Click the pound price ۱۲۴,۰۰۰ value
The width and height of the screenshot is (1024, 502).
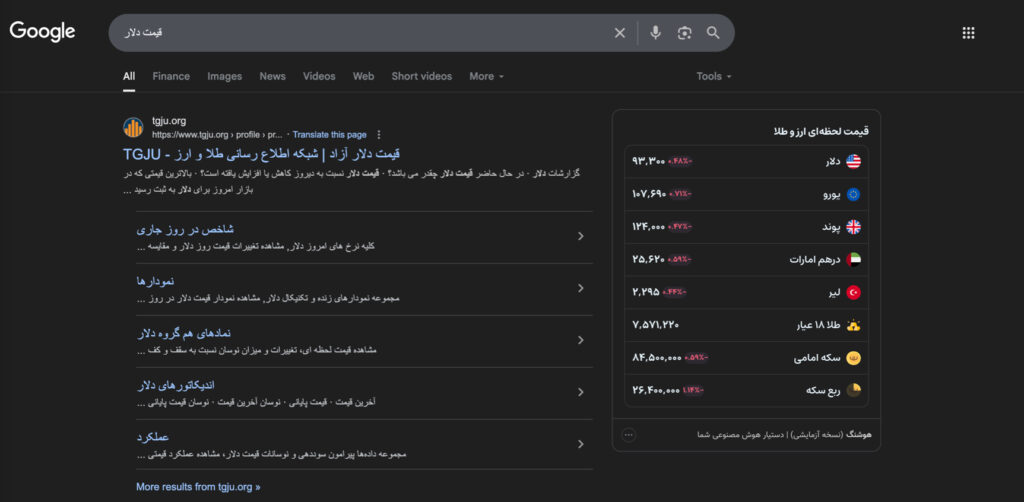point(648,227)
